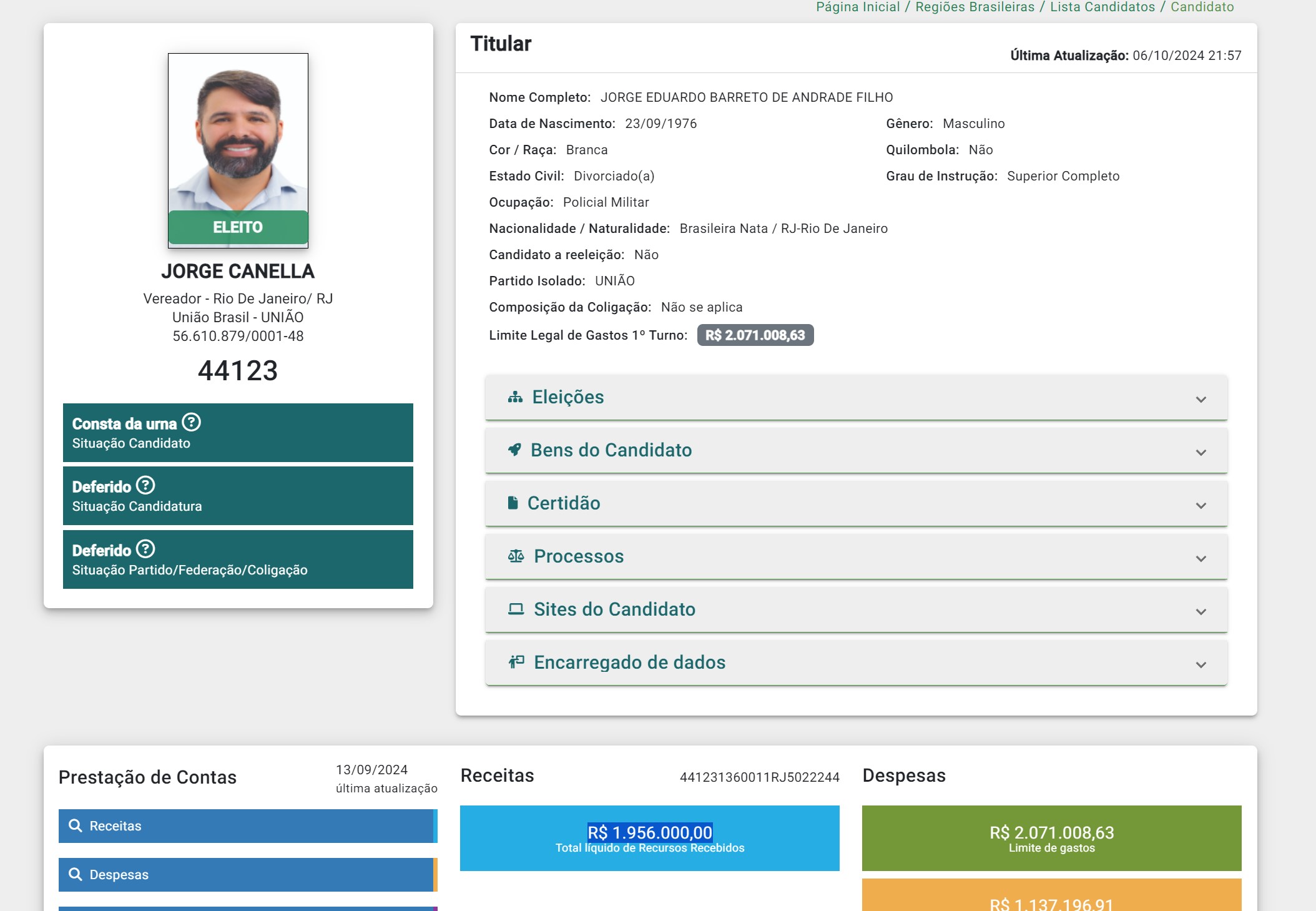1316x911 pixels.
Task: Click help icon beside Deferido Situação Partido/Federação/Coligação
Action: pos(145,549)
